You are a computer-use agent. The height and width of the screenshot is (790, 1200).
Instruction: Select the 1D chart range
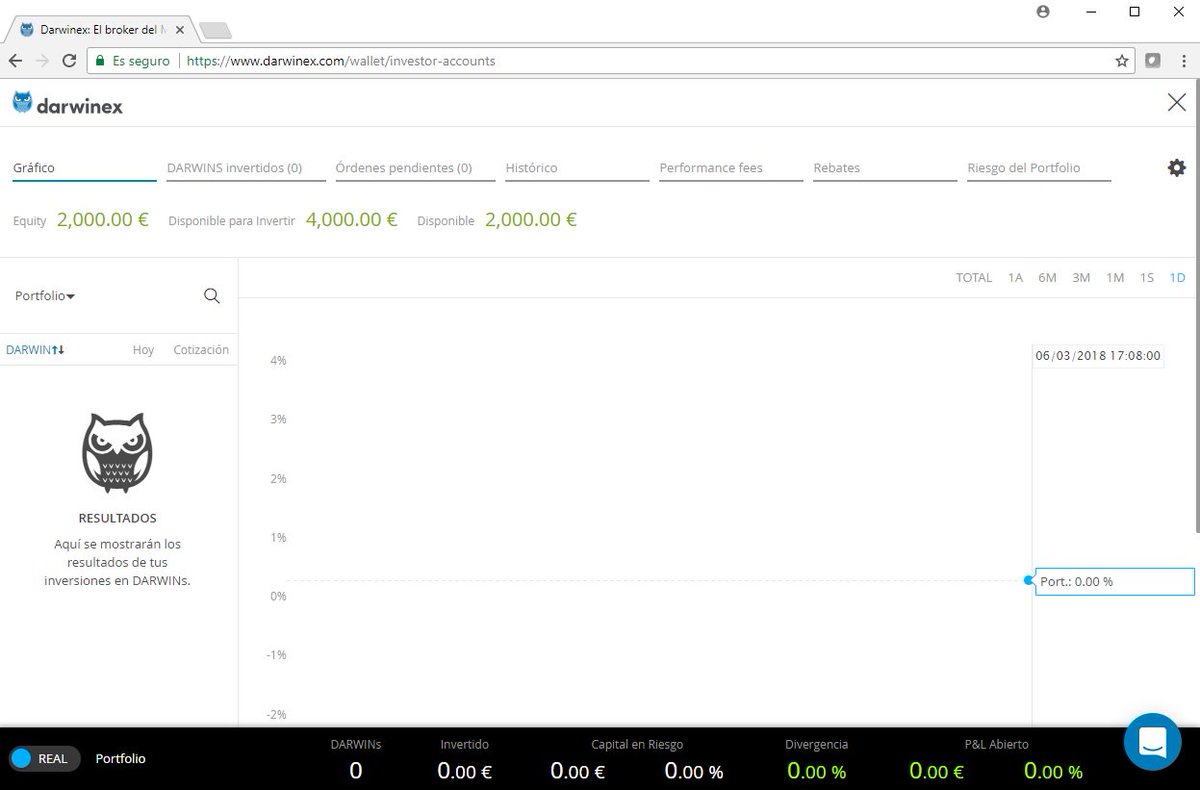point(1177,278)
